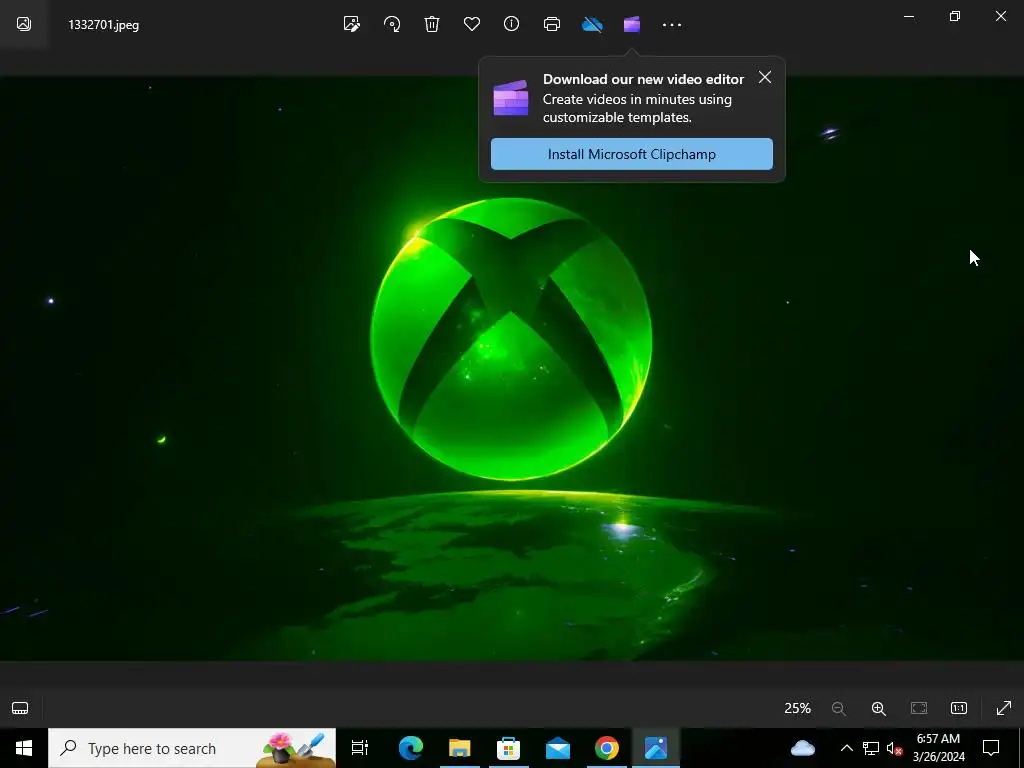Click the weather cloud icon in the taskbar
Image resolution: width=1024 pixels, height=768 pixels.
pos(803,748)
